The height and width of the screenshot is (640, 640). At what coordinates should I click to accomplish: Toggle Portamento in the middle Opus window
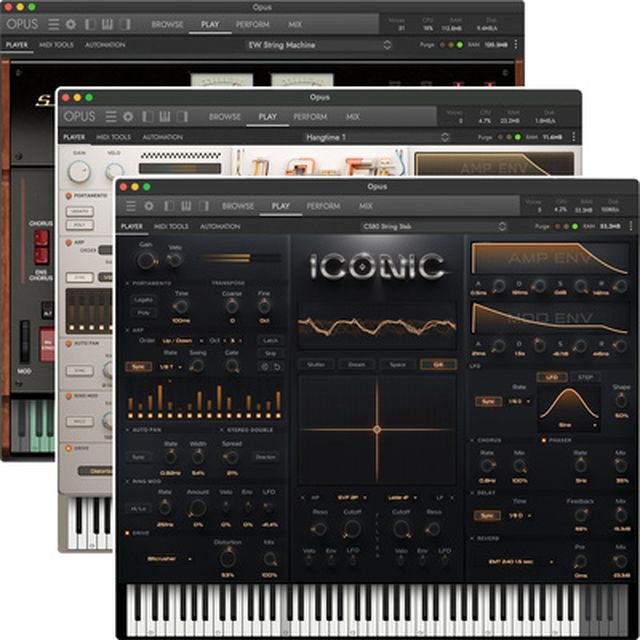click(69, 196)
